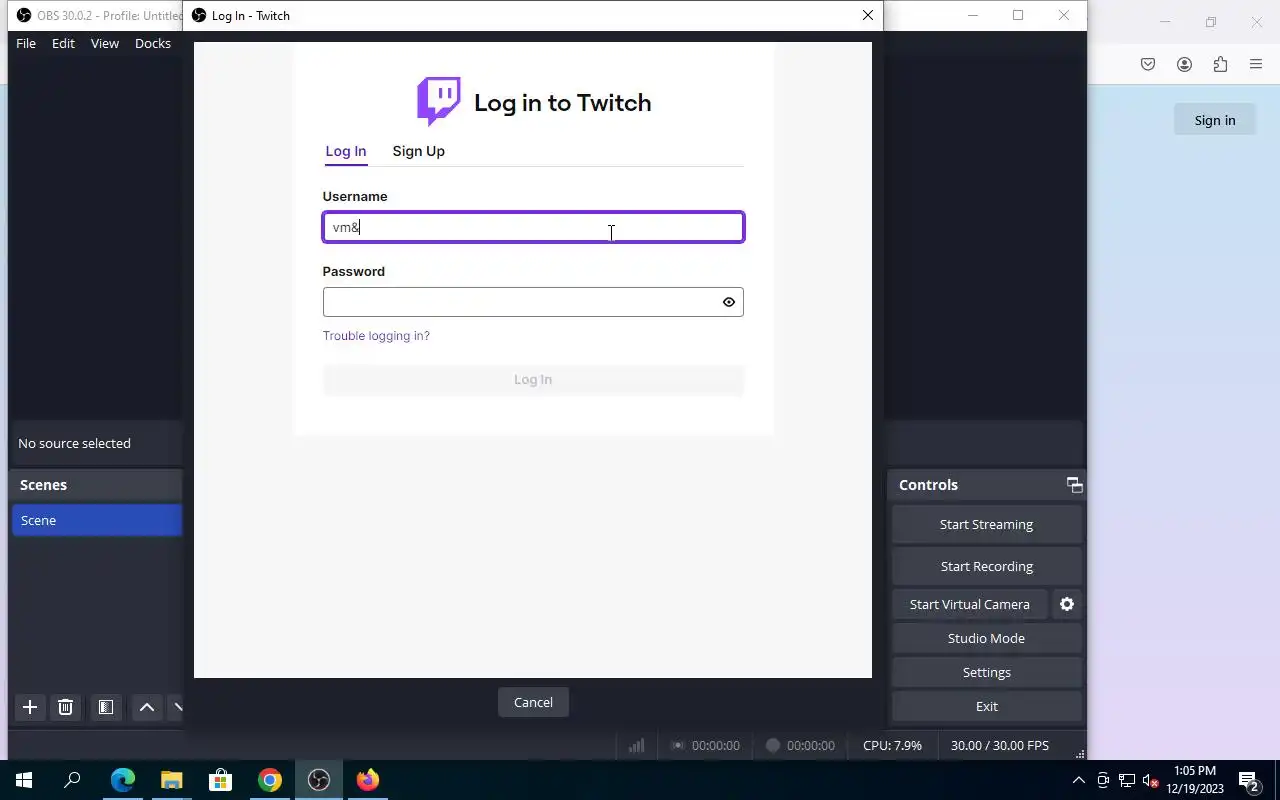Switch to Firefox taskbar icon
This screenshot has width=1280, height=800.
tap(367, 780)
